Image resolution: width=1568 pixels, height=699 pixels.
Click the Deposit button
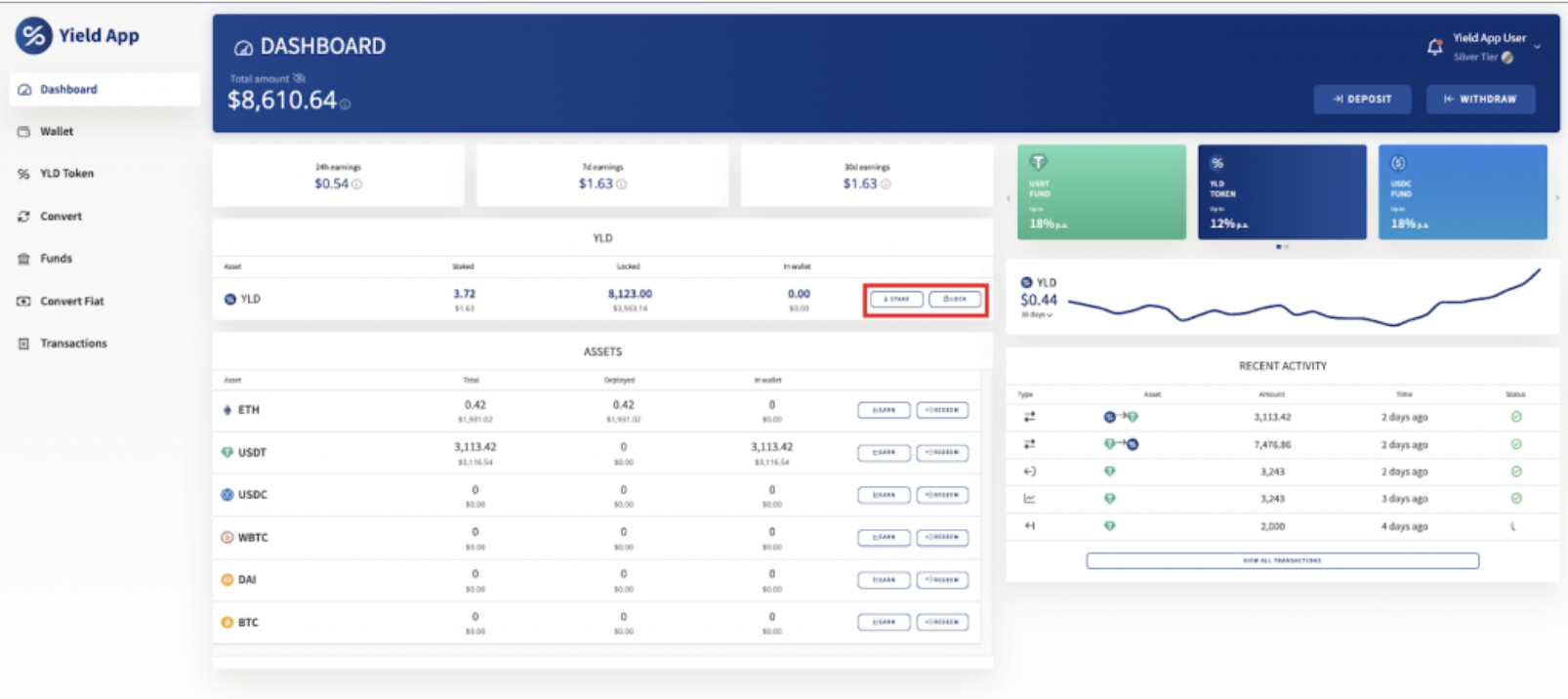(1362, 99)
